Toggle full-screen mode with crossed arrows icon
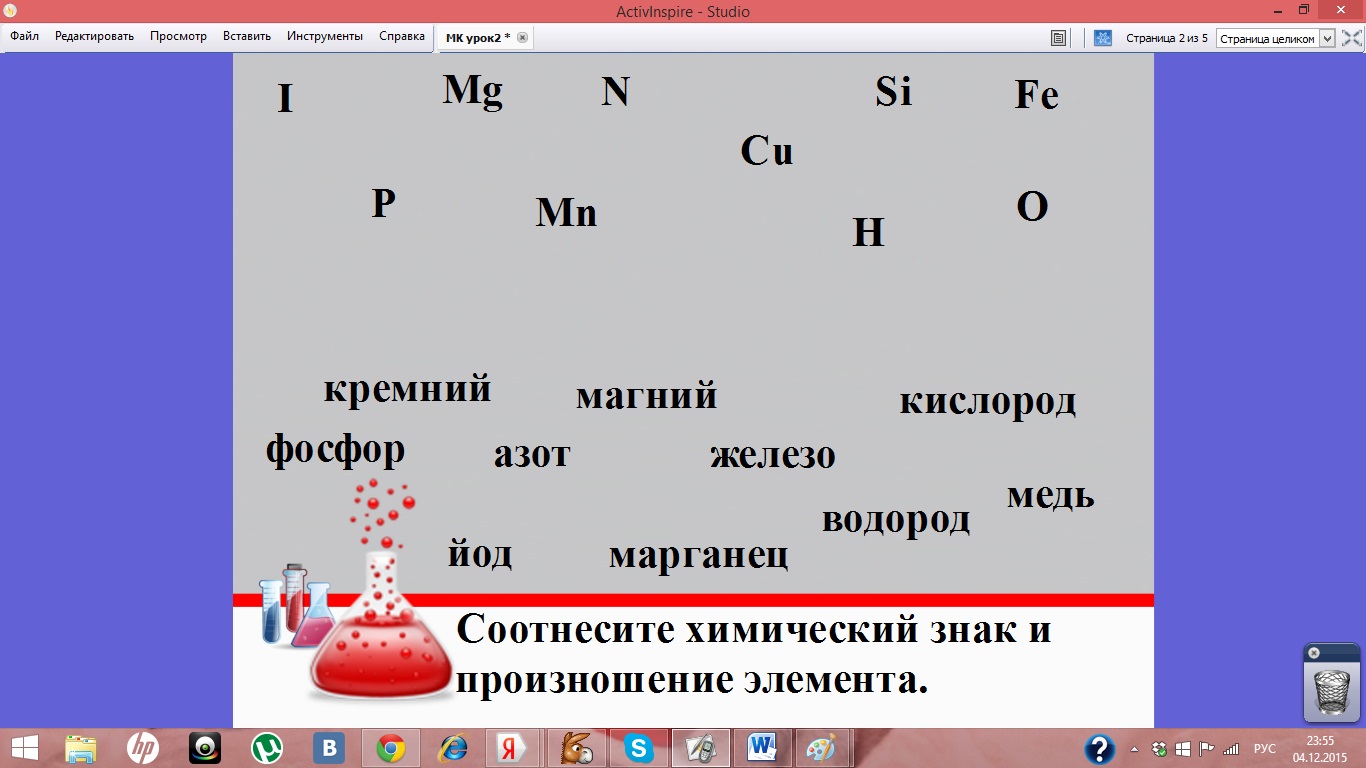The image size is (1366, 768). tap(1351, 38)
